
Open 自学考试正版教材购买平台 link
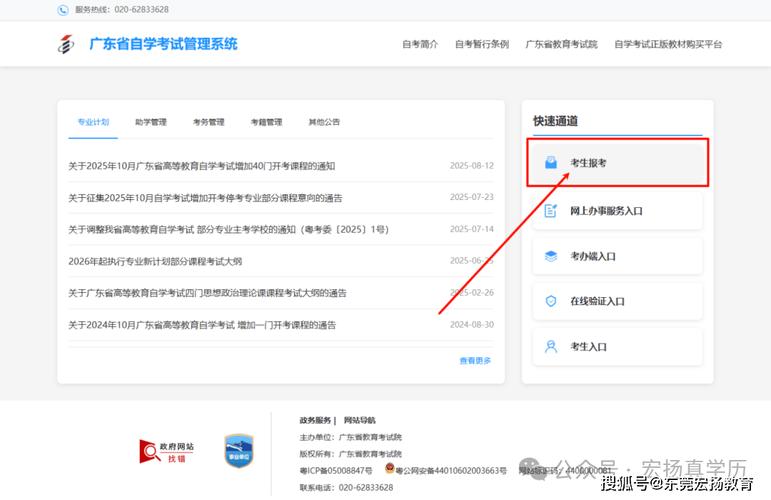pos(668,44)
